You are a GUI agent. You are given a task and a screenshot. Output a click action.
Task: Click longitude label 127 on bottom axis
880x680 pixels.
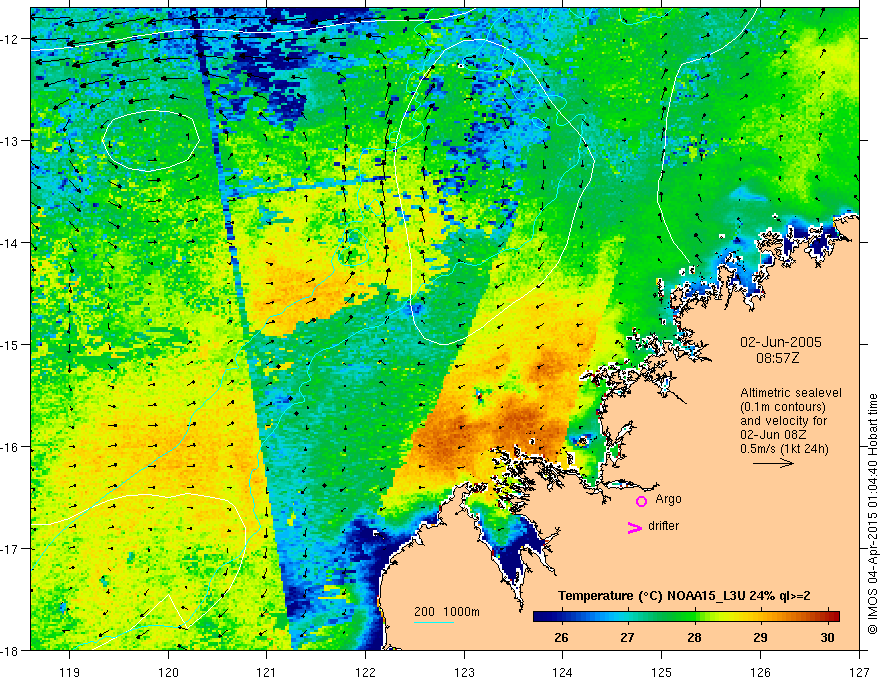pyautogui.click(x=859, y=672)
